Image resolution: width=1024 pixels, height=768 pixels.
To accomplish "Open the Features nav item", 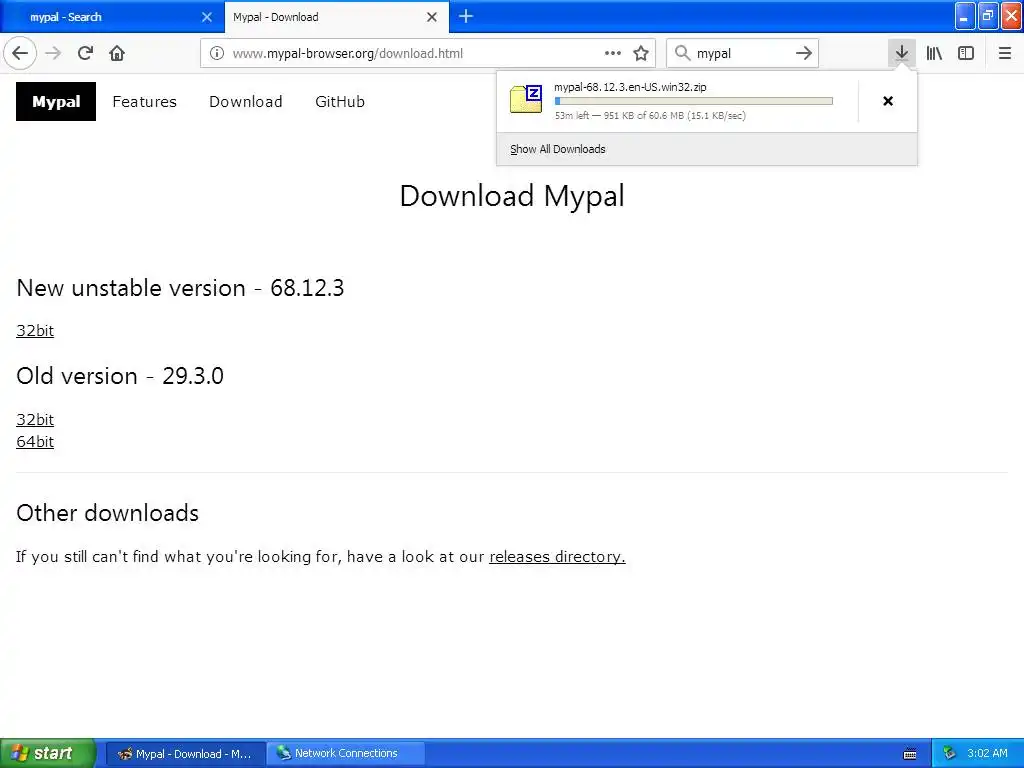I will (144, 101).
